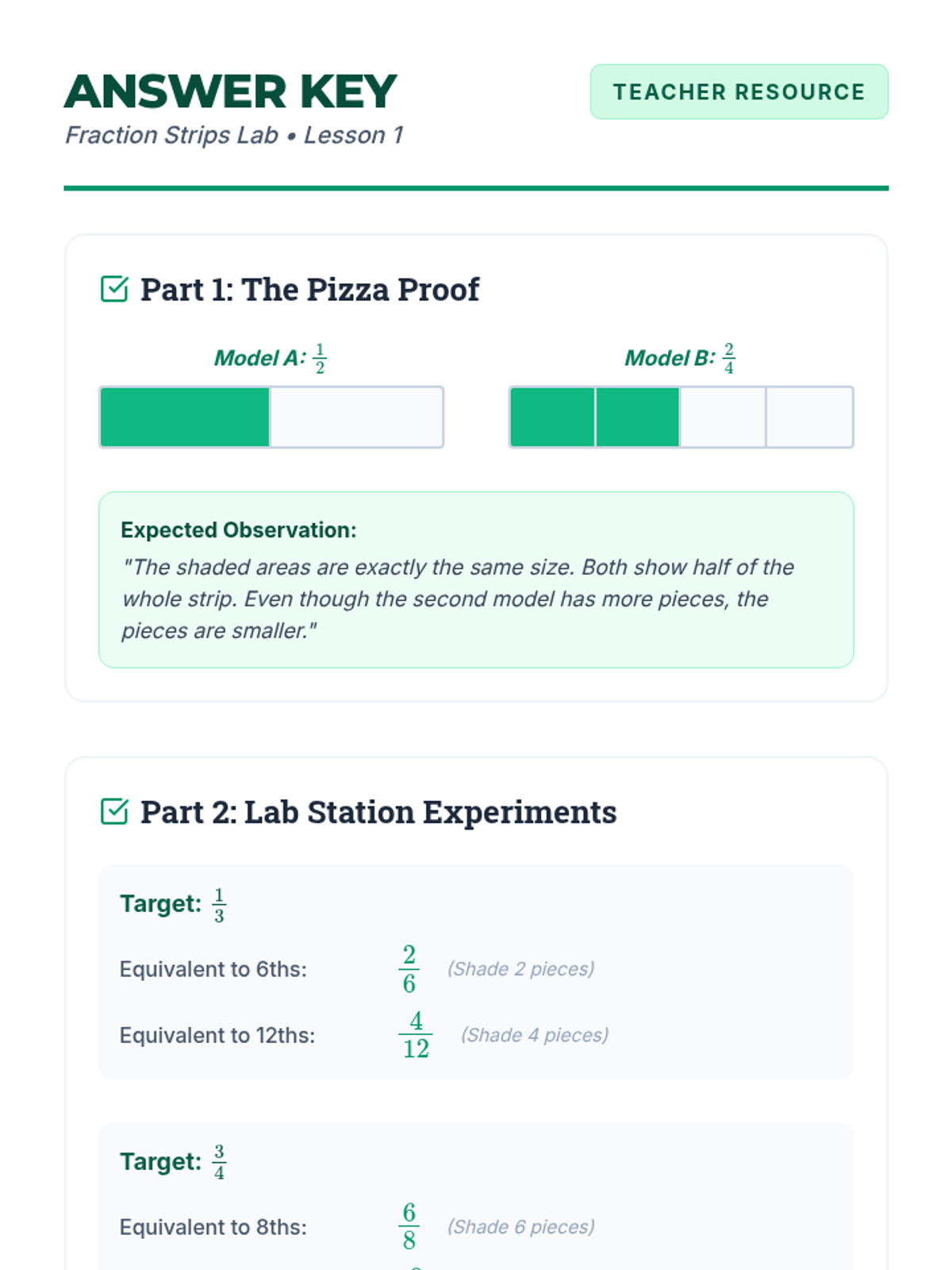Screen dimensions: 952x1270
Task: Click the Part 1 checkmark icon
Action: (x=114, y=289)
